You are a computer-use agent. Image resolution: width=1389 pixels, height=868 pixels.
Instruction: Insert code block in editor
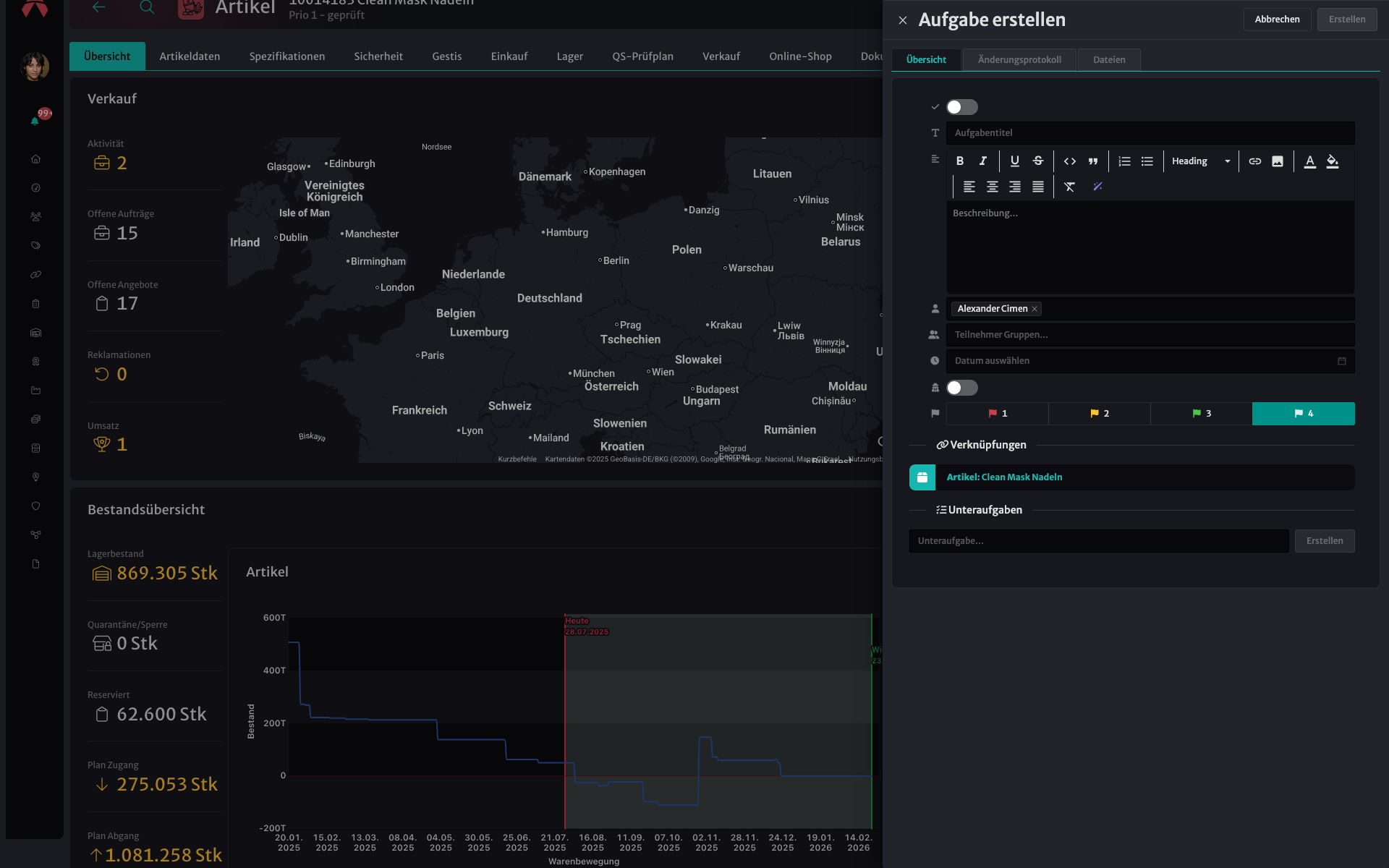tap(1070, 161)
